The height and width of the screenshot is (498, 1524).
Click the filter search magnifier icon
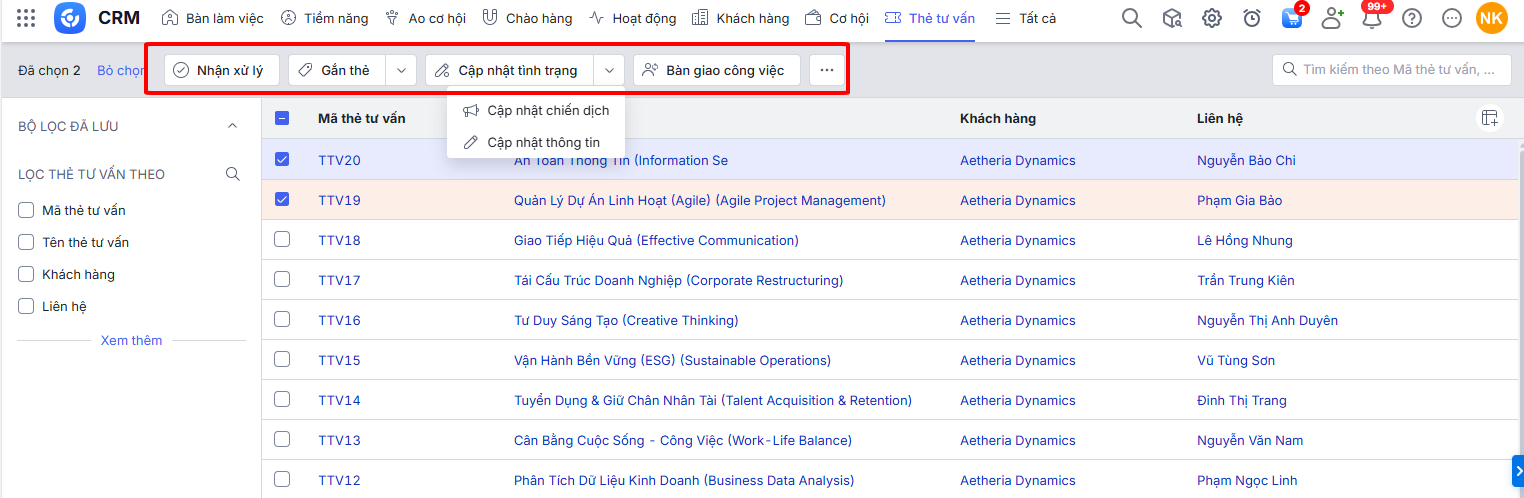click(x=233, y=174)
